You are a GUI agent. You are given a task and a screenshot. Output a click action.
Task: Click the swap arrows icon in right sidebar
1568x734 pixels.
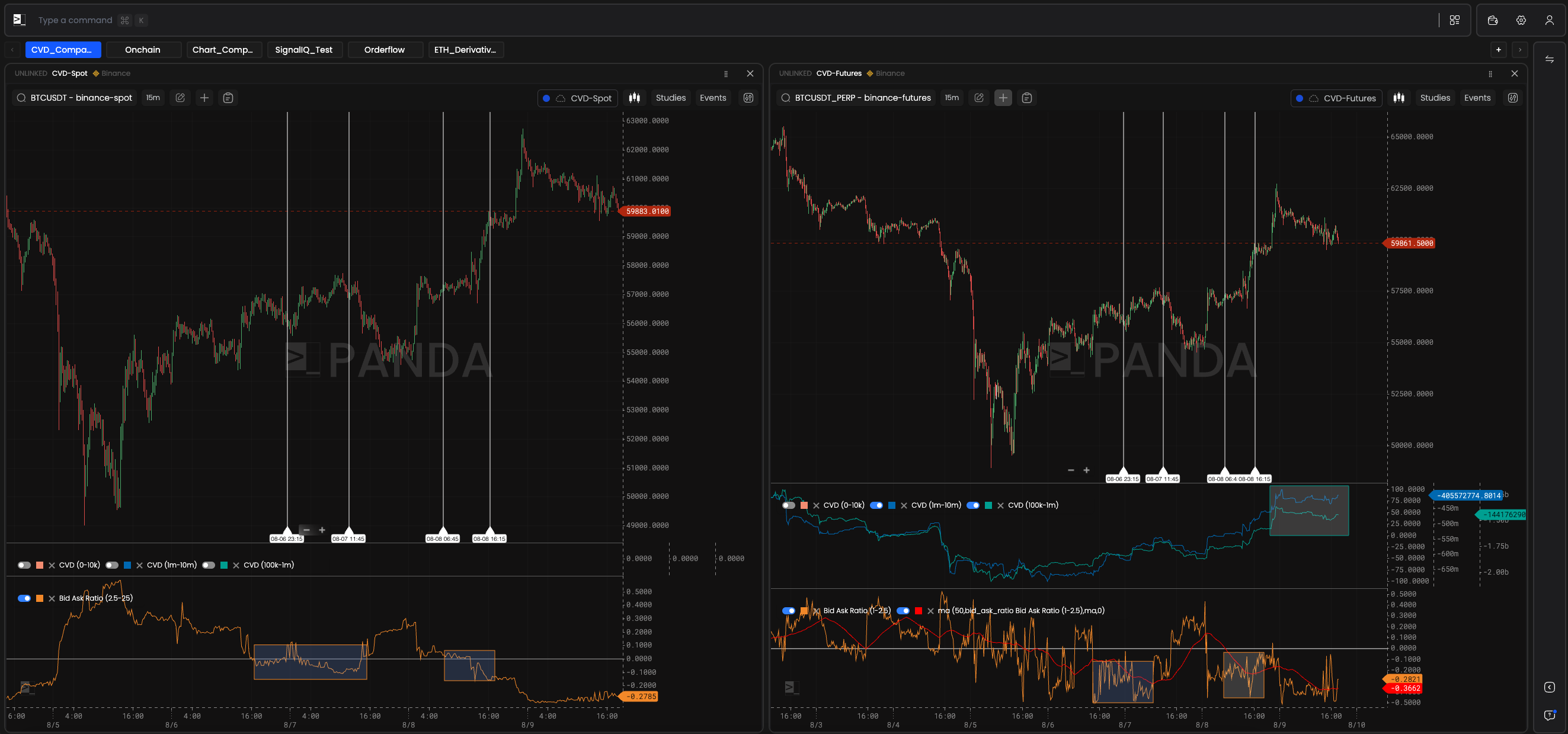pos(1549,60)
